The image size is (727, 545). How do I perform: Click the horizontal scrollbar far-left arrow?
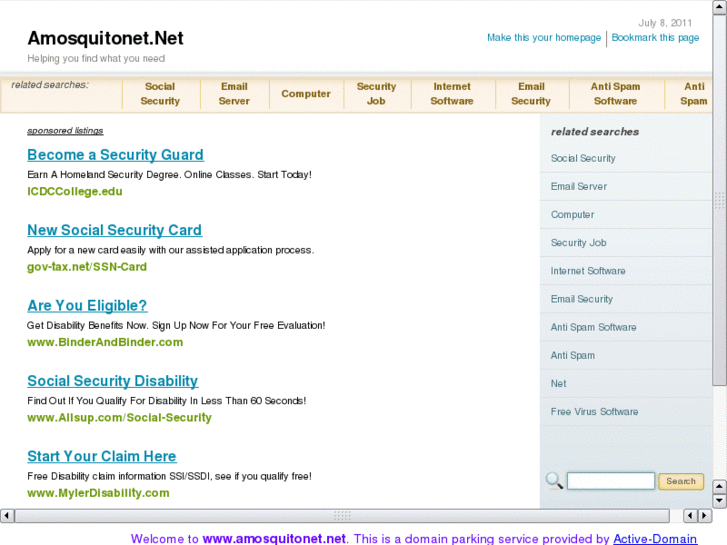tap(7, 515)
